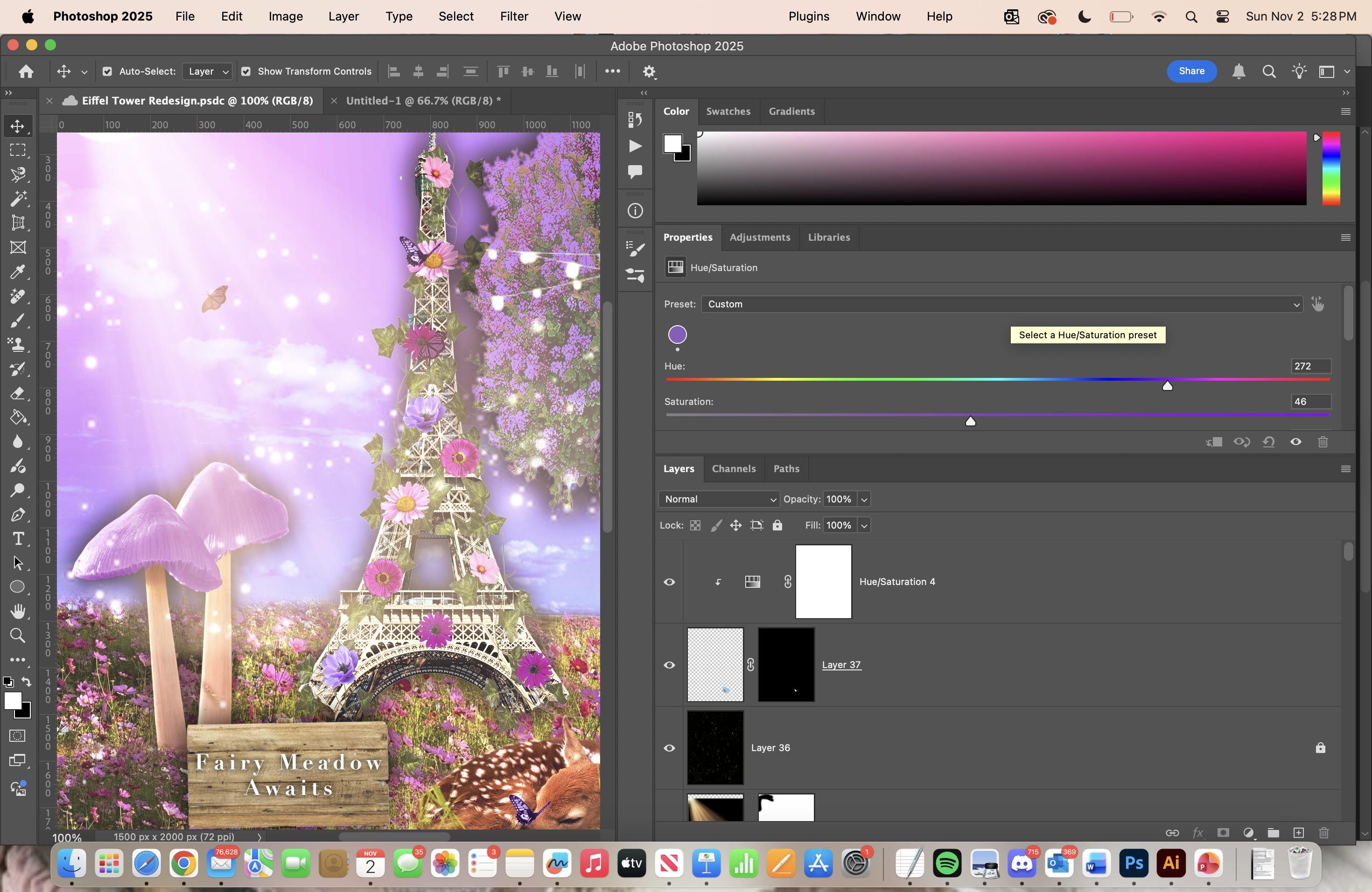Viewport: 1372px width, 892px height.
Task: Toggle the Auto-Select checkbox
Action: (x=107, y=71)
